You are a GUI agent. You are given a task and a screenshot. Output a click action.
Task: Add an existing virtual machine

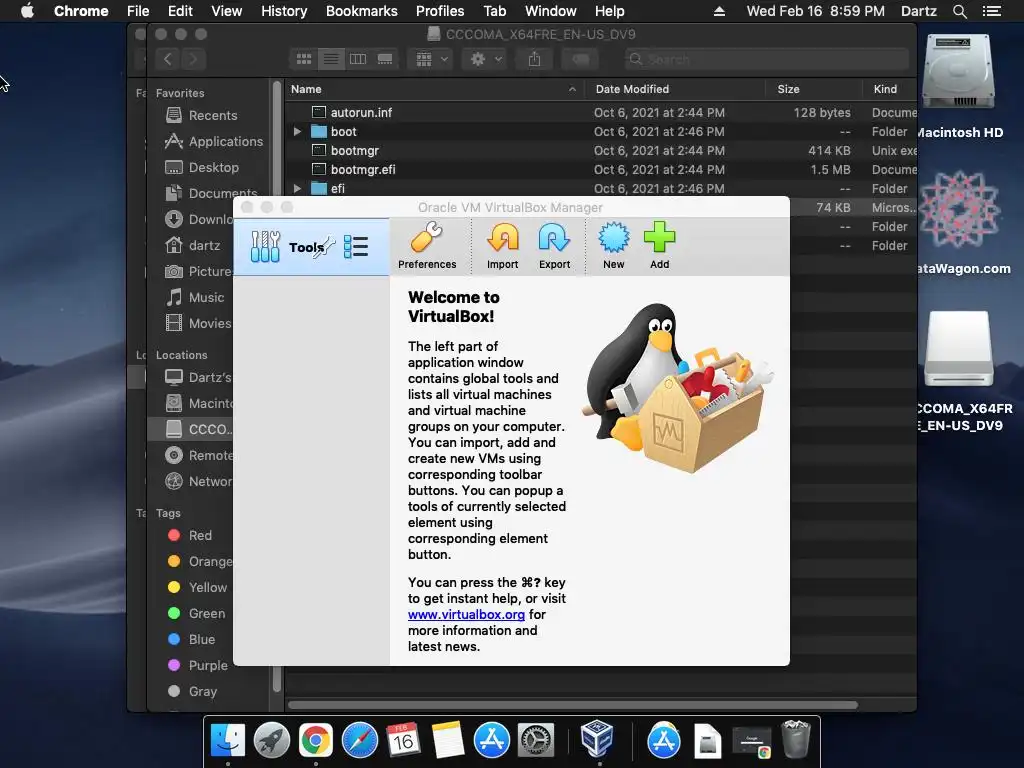click(x=659, y=246)
